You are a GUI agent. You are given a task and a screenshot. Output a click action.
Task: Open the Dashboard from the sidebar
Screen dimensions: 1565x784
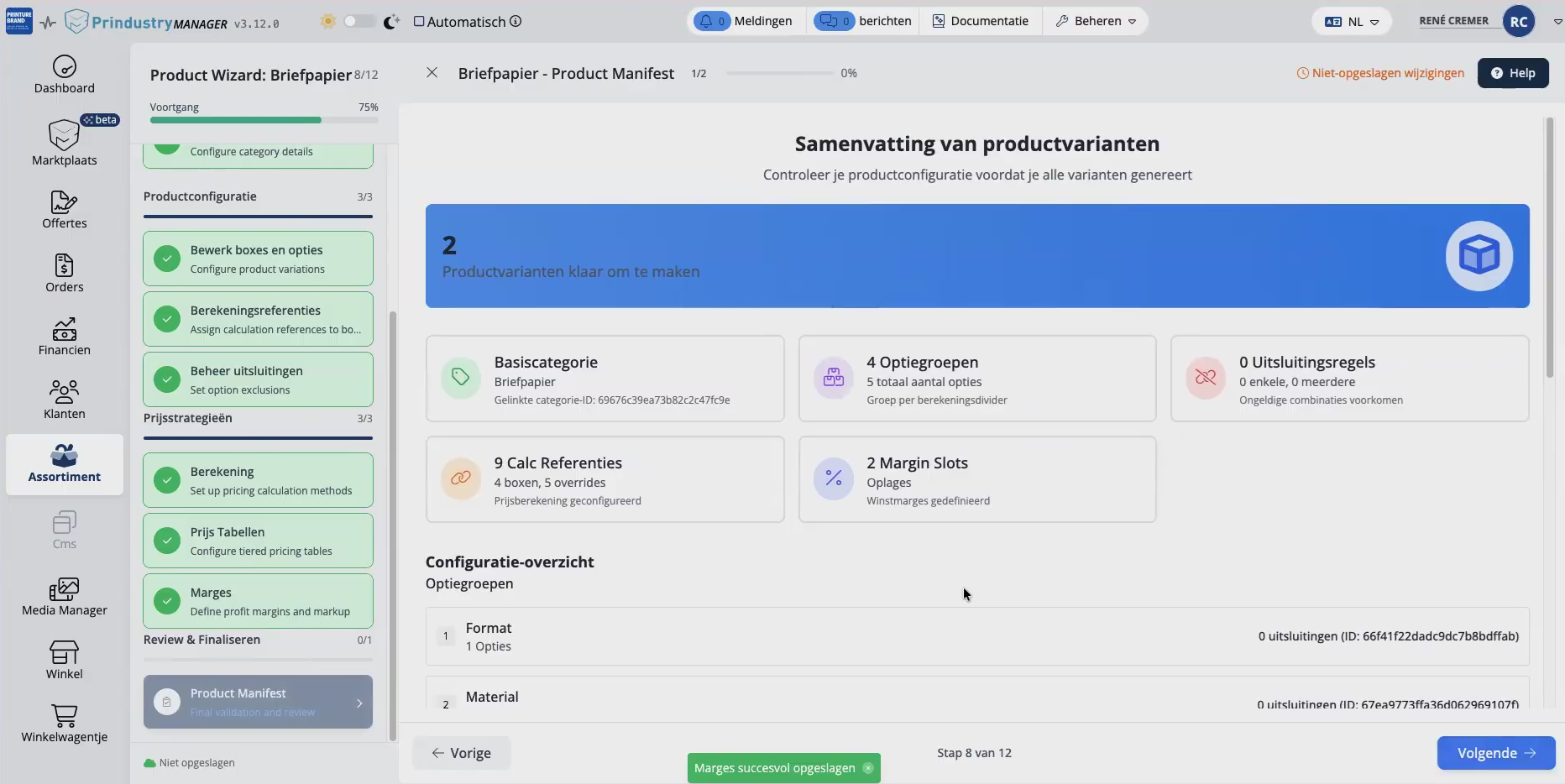pos(64,75)
